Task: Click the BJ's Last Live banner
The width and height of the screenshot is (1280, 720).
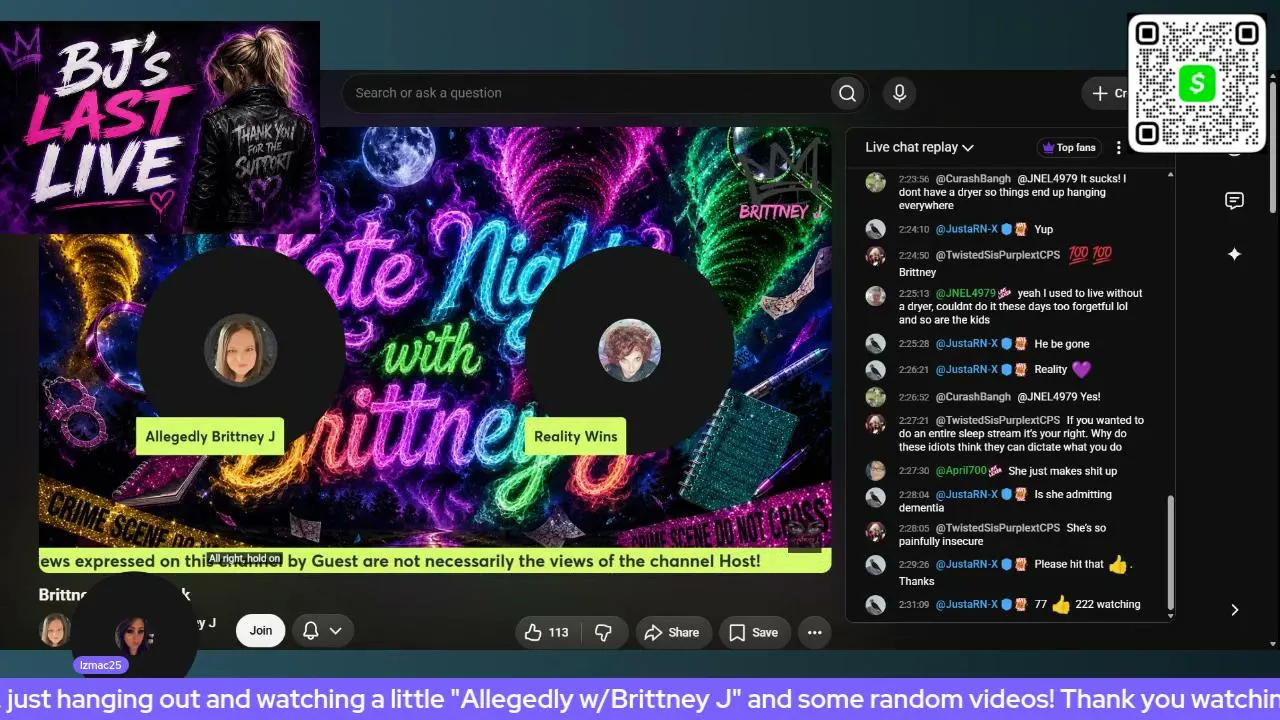Action: coord(160,127)
